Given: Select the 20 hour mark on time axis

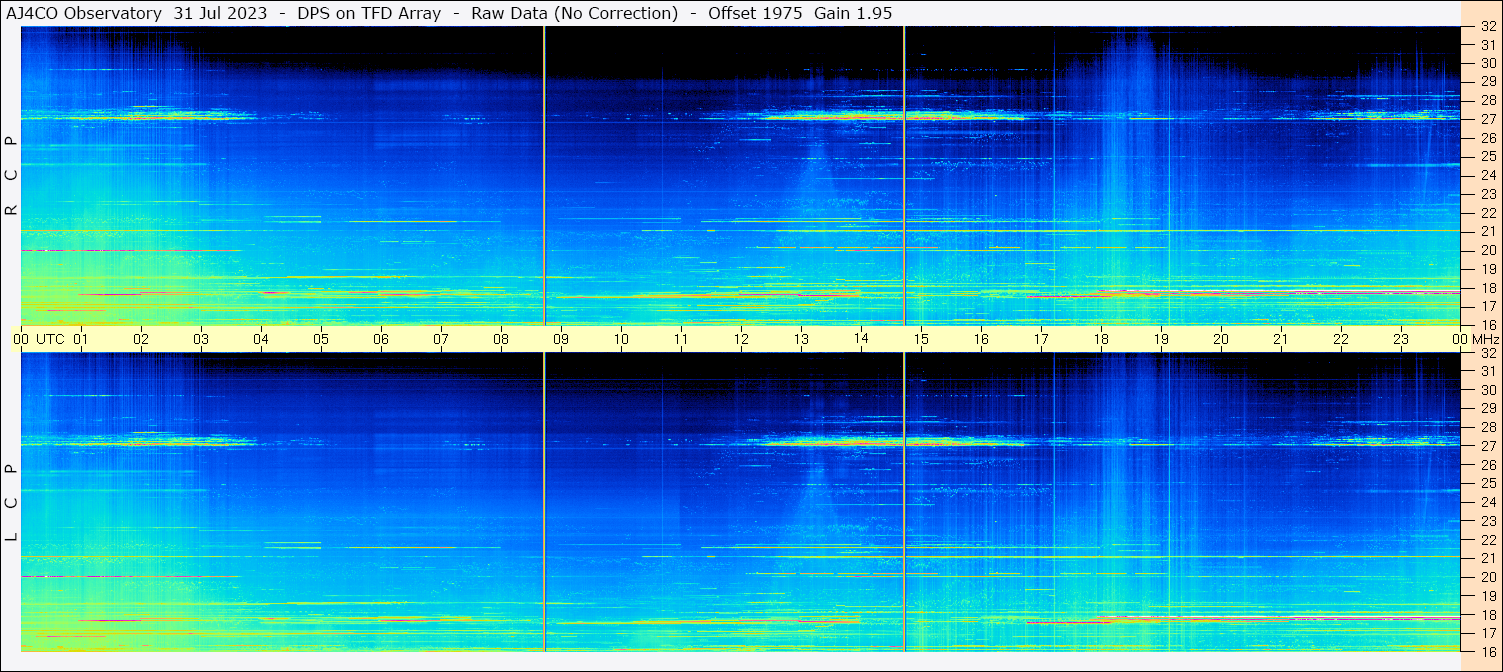Looking at the screenshot, I should 1221,339.
